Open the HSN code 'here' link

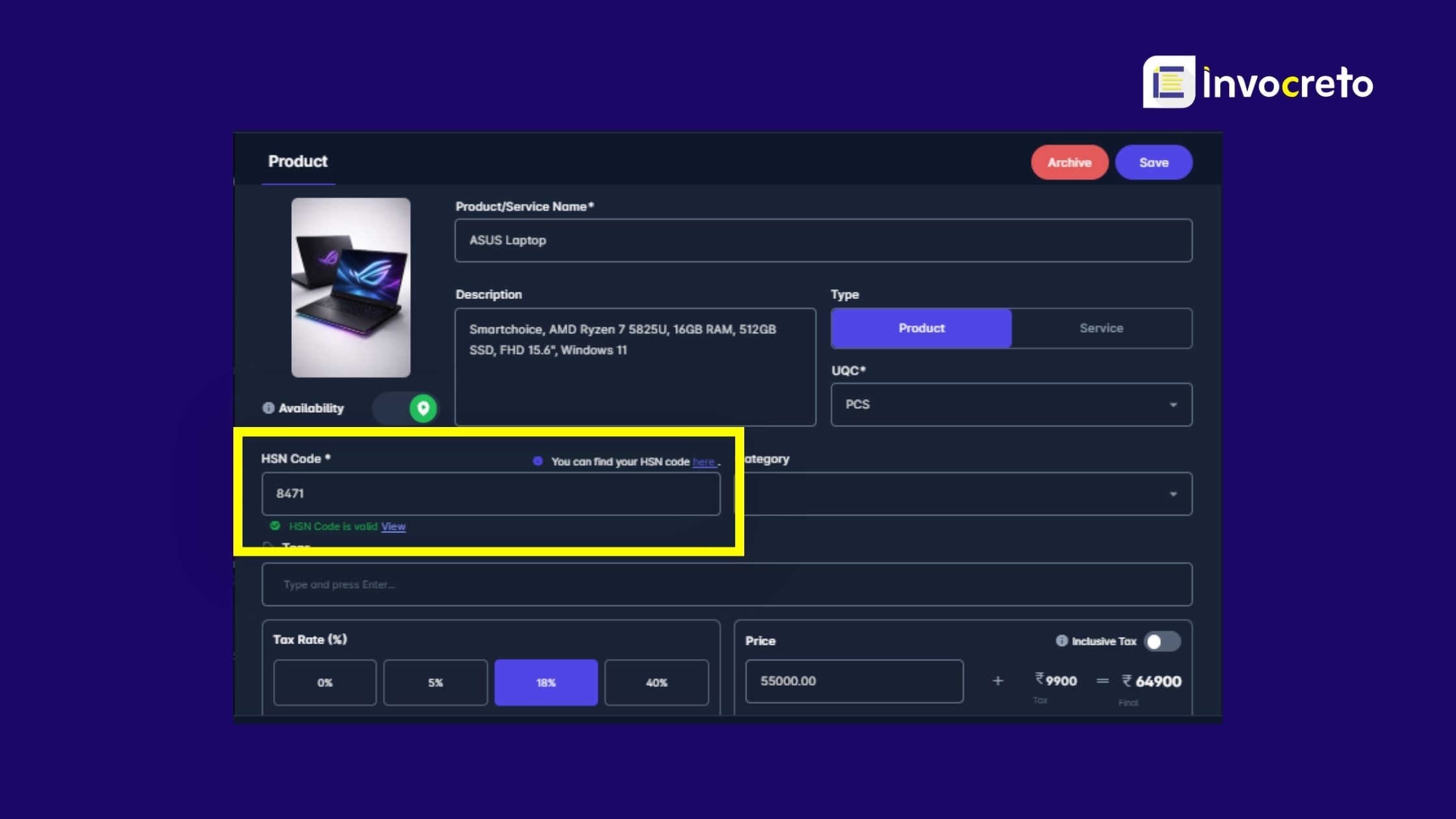coord(704,461)
